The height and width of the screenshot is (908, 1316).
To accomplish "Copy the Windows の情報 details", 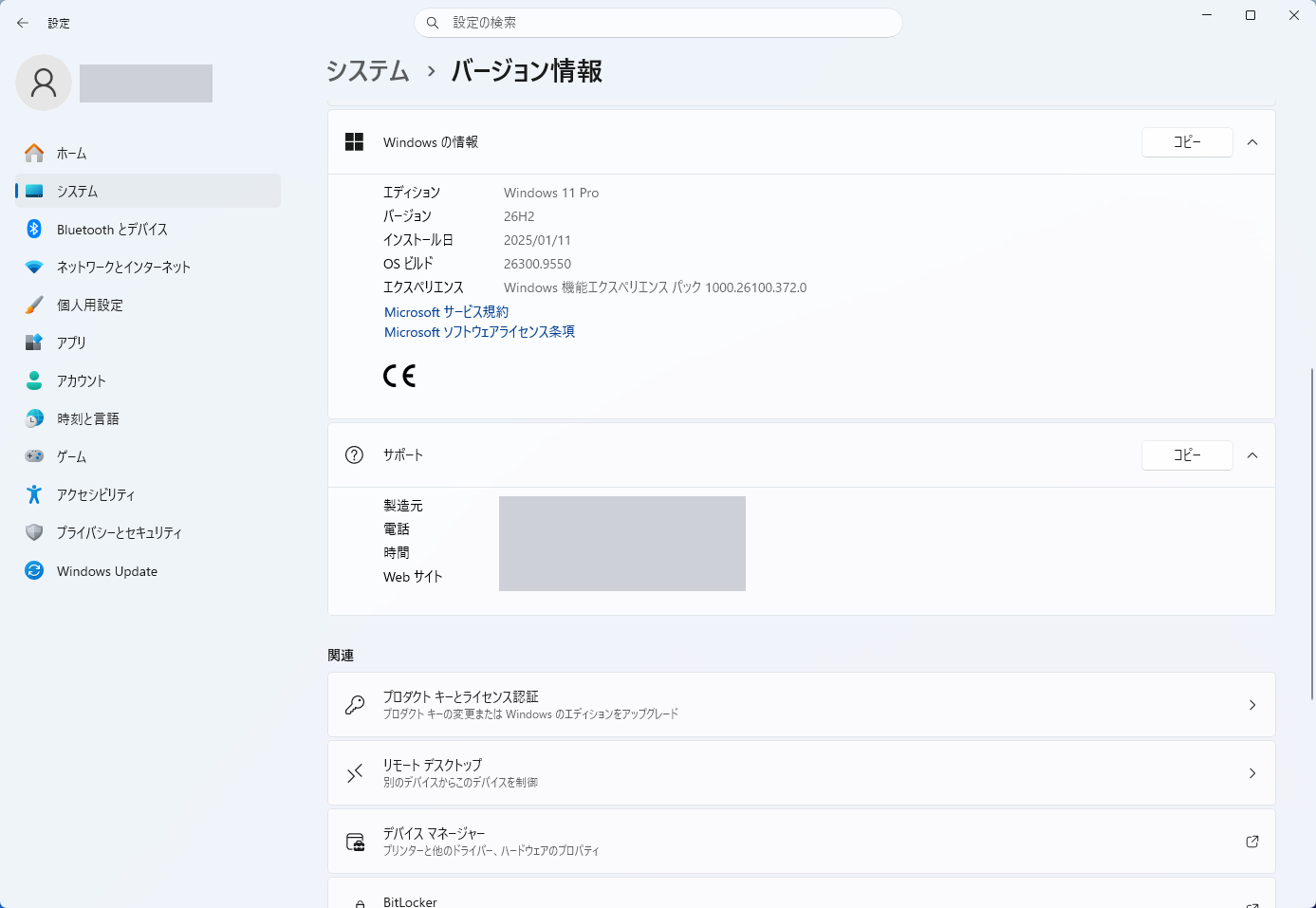I will coord(1187,142).
